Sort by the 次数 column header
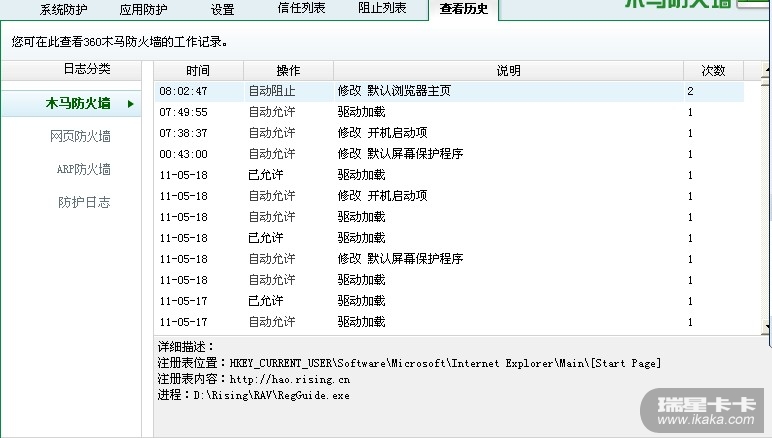Screen dimensions: 772x438 [x=713, y=71]
